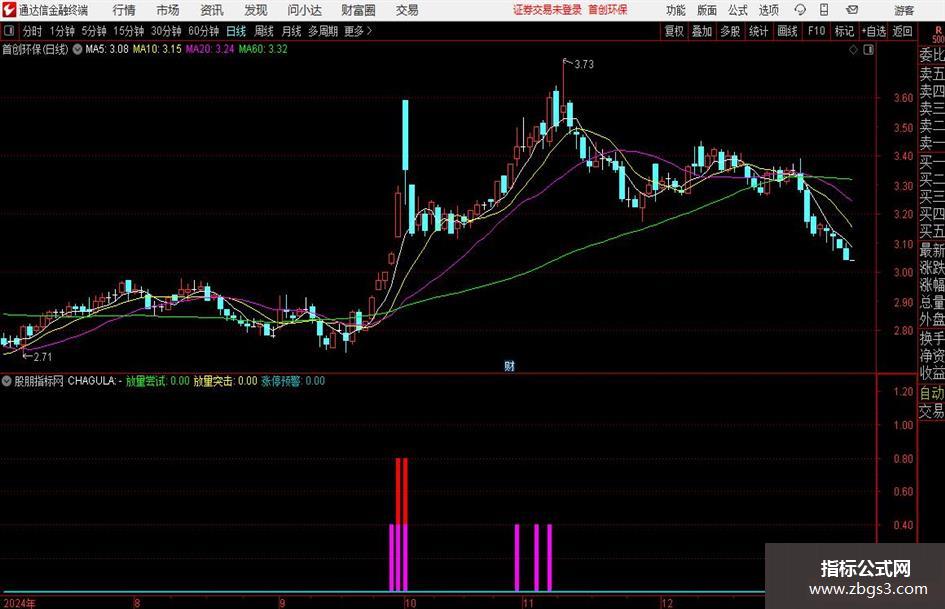Switch to the 60分钟 period
Screen dimensions: 945x609
tap(204, 31)
